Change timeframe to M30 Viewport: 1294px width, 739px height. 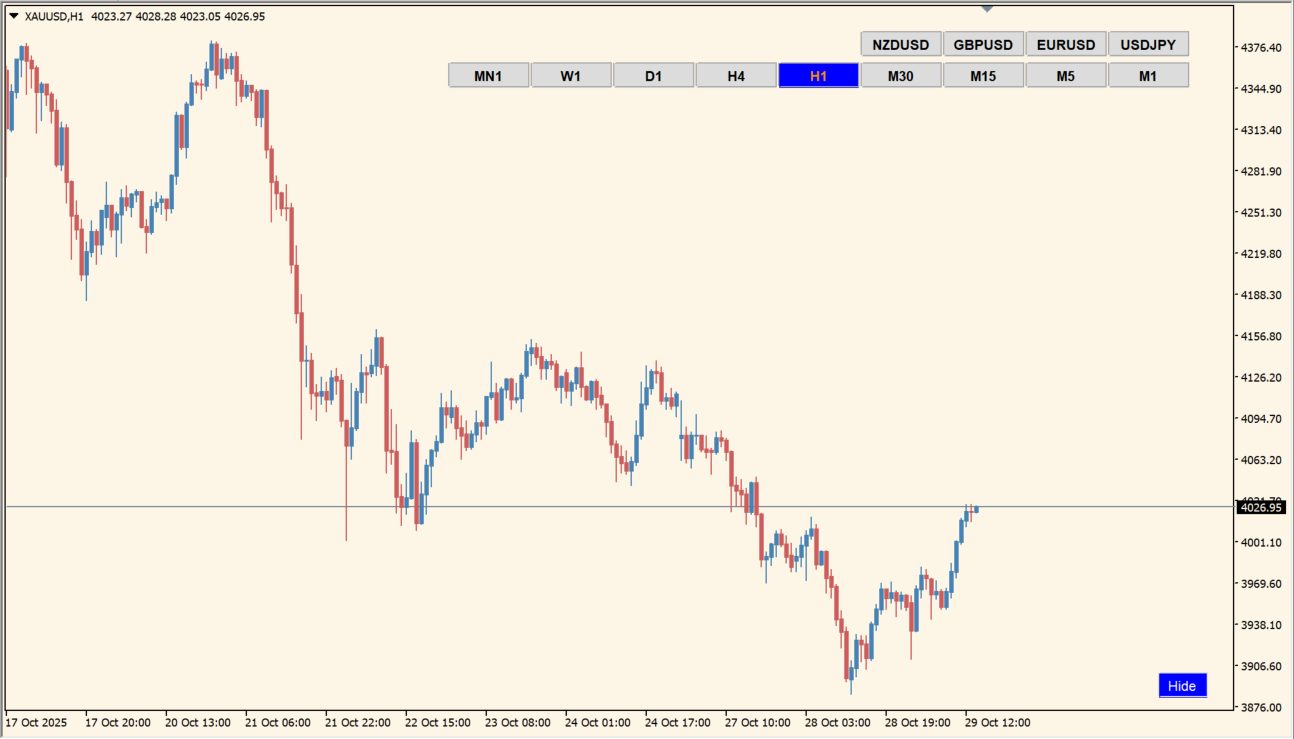click(901, 74)
